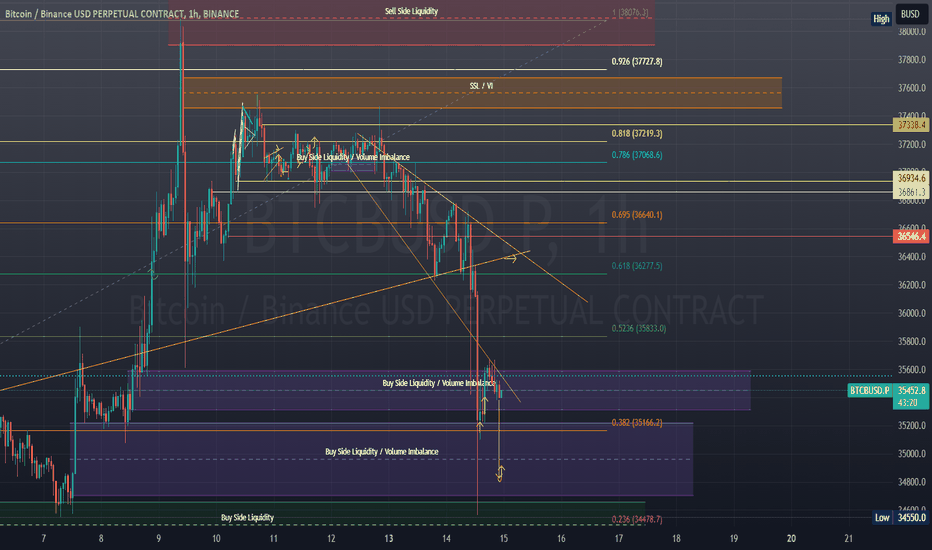Select the 0.618 (36277.5) fib label
932x550 pixels.
637,266
